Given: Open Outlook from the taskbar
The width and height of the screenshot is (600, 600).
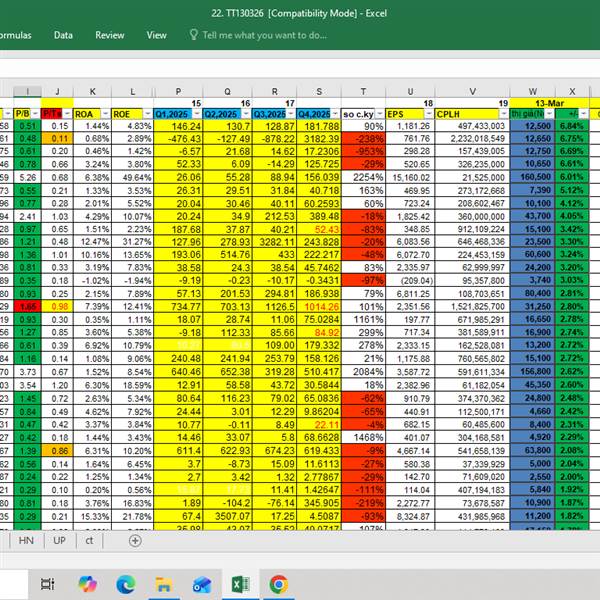Looking at the screenshot, I should pyautogui.click(x=202, y=585).
